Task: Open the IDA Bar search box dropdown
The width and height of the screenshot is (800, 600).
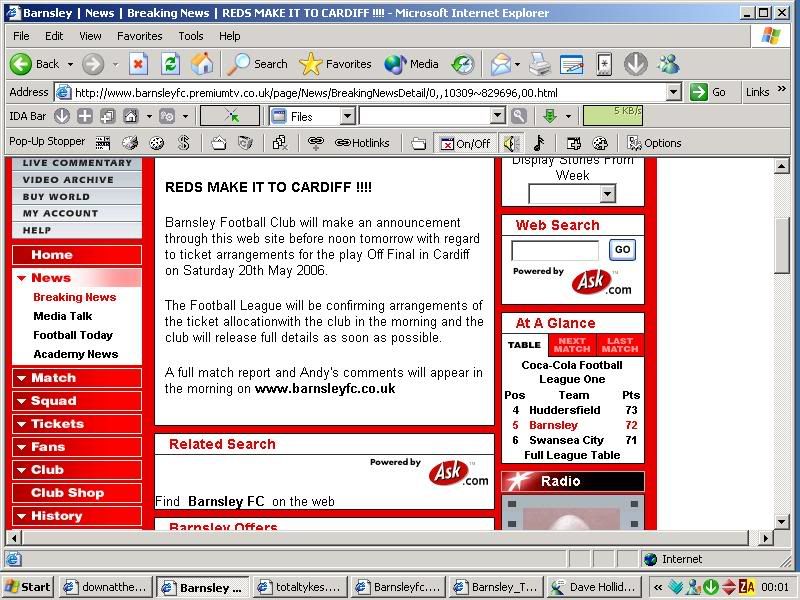Action: (497, 116)
